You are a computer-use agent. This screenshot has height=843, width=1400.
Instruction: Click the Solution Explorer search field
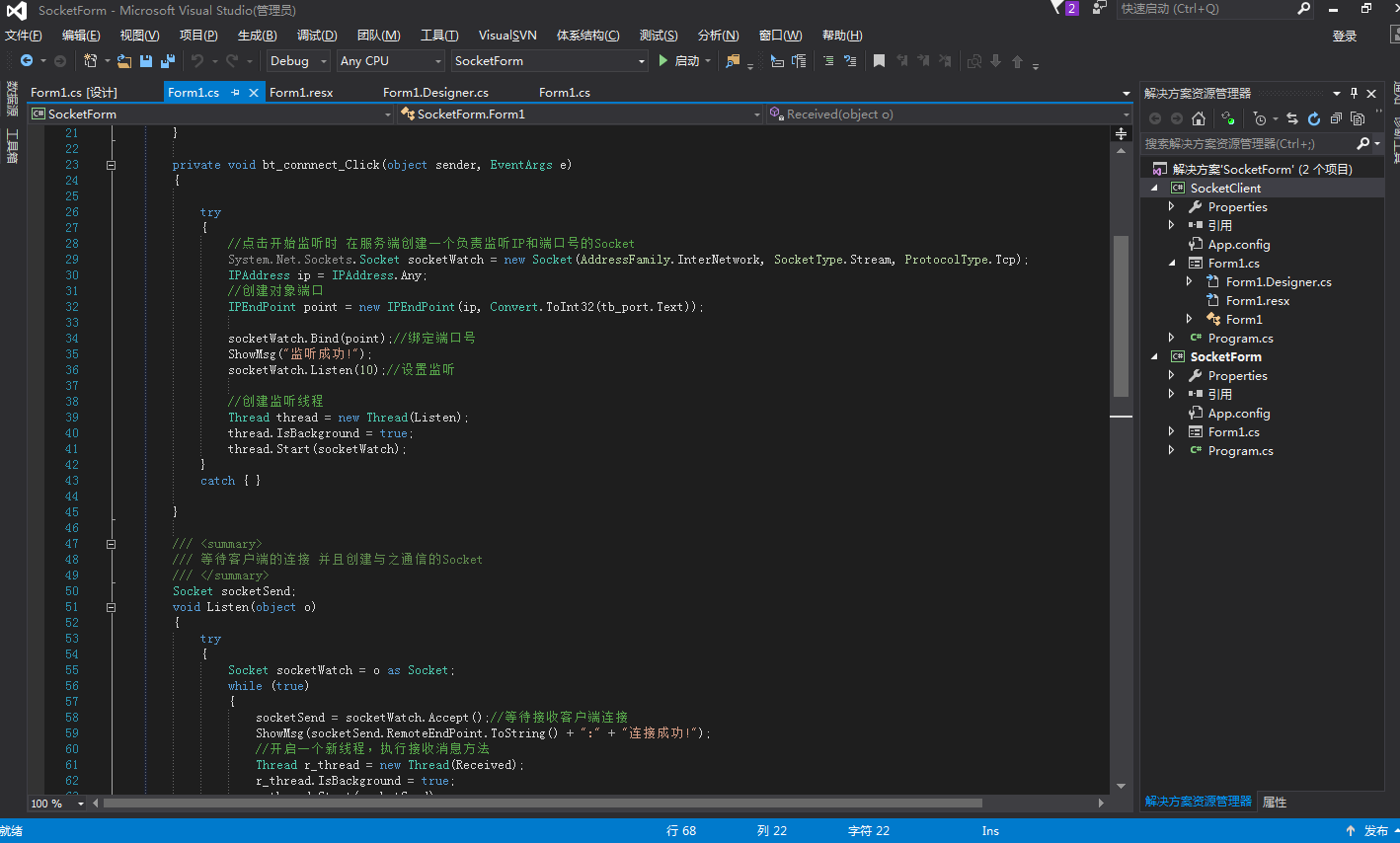[1250, 144]
